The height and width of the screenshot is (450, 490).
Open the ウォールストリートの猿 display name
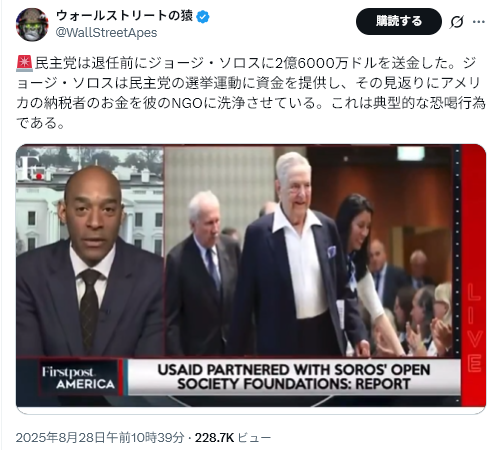coord(124,16)
